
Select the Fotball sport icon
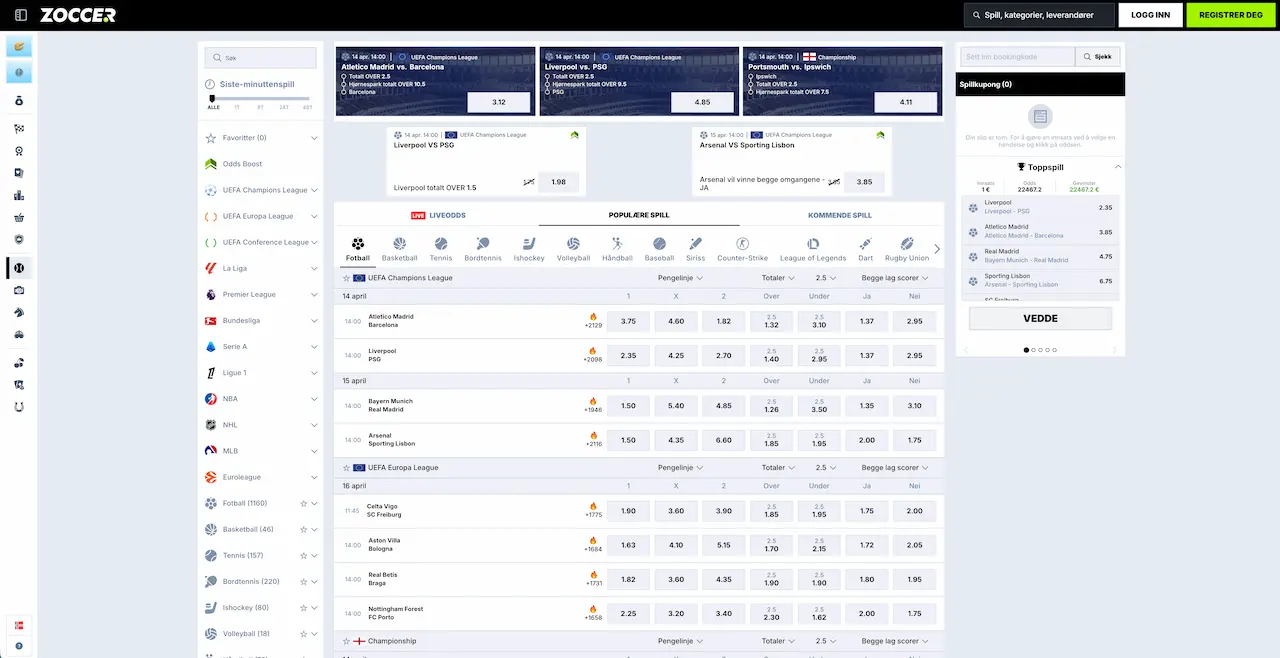pos(358,243)
